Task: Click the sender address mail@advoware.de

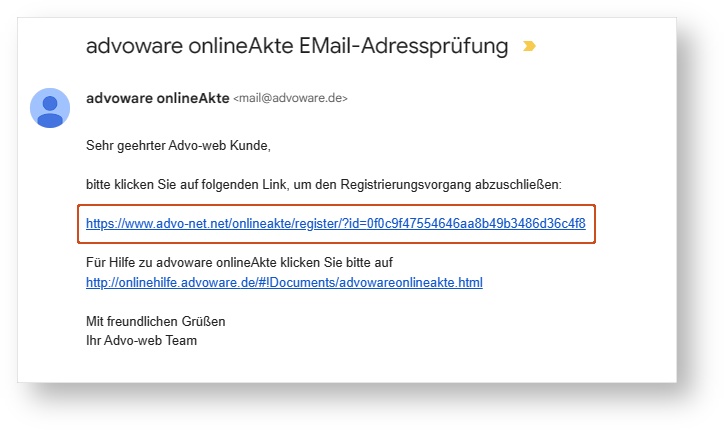Action: pos(290,98)
